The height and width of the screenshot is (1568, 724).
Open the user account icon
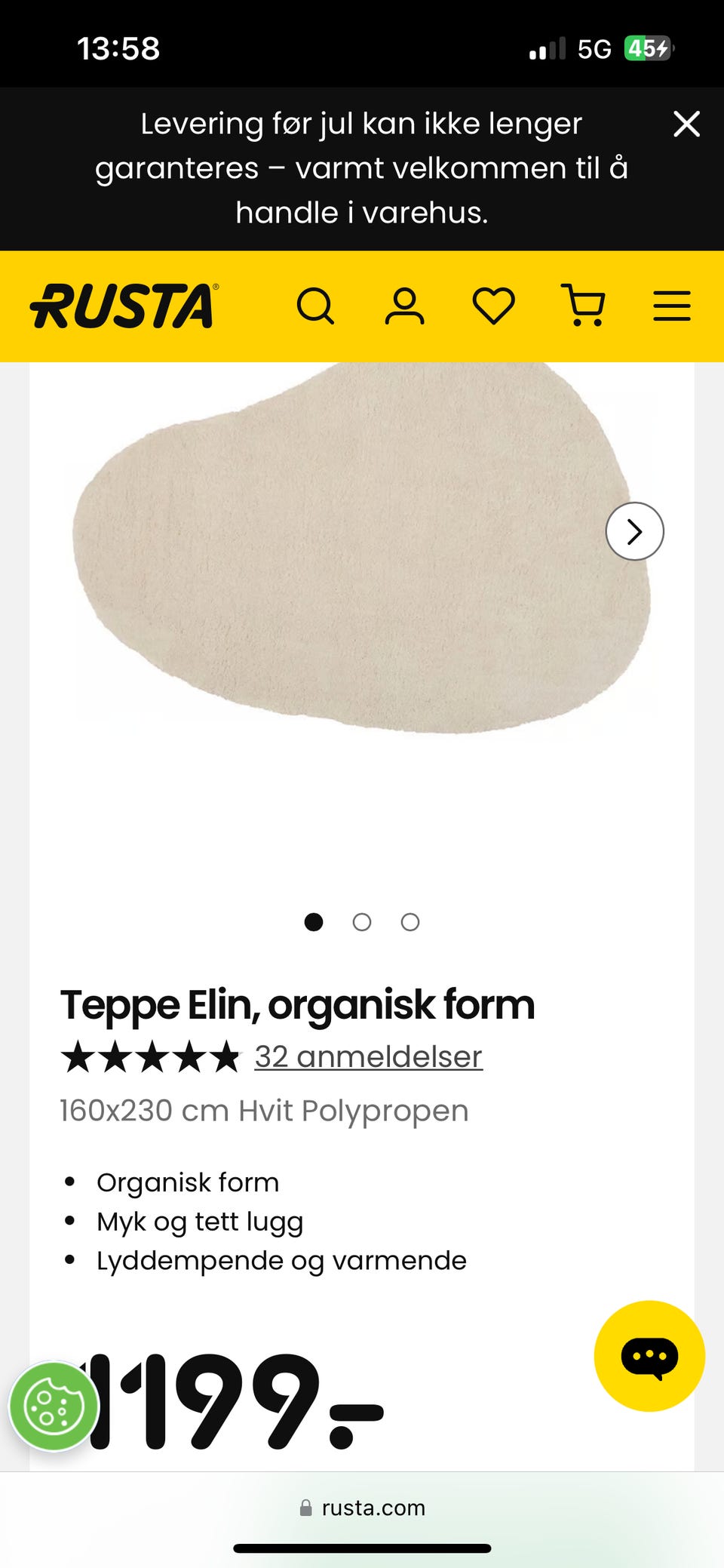tap(405, 306)
